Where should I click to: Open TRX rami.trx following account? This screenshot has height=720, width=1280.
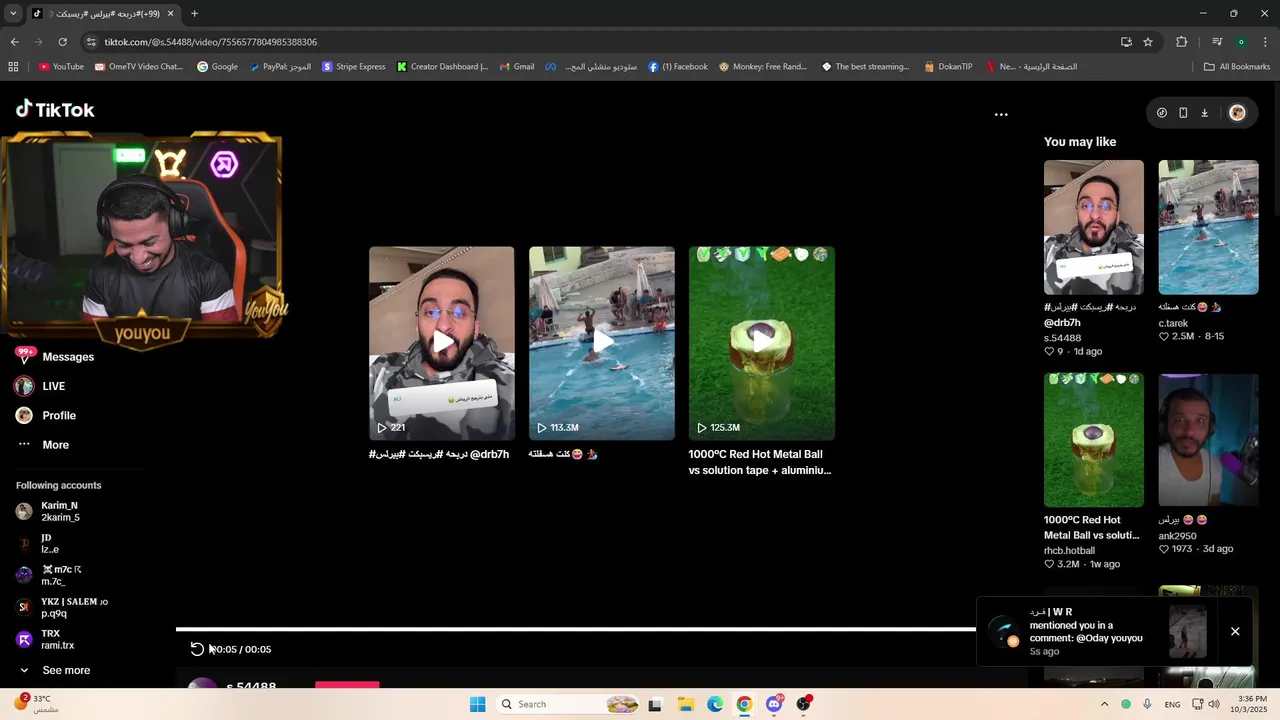57,640
